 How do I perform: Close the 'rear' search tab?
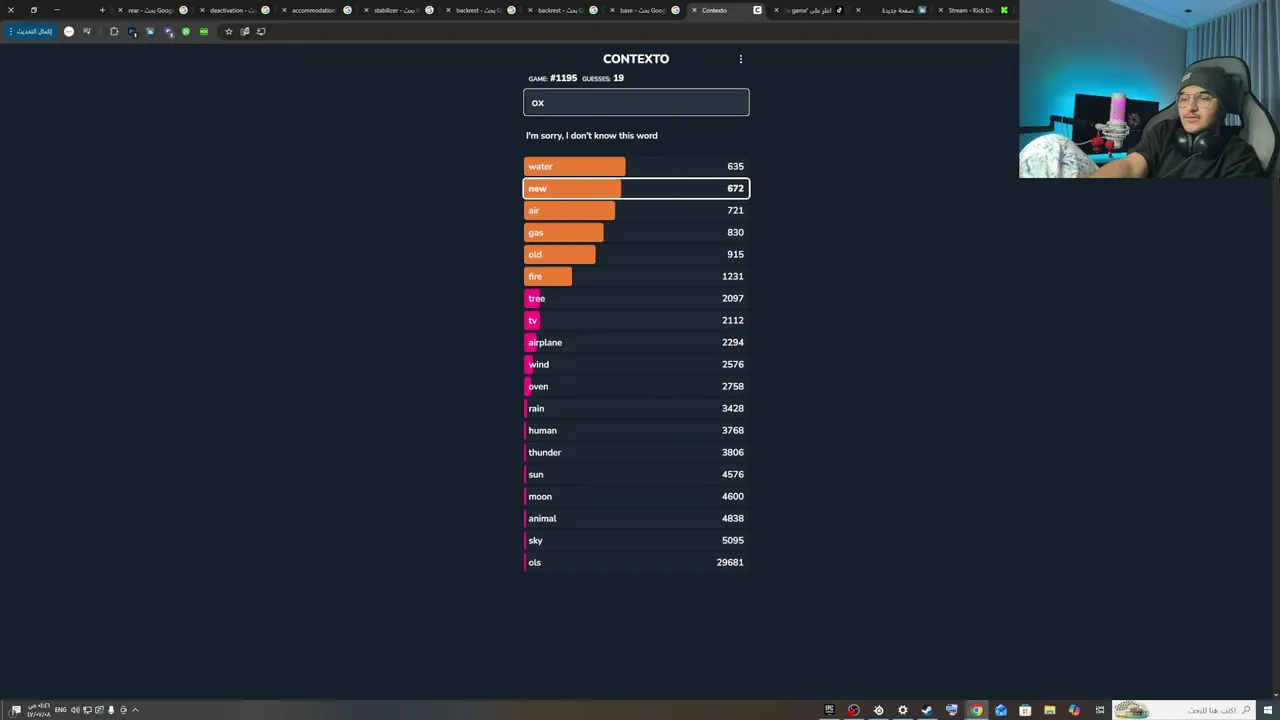(120, 10)
